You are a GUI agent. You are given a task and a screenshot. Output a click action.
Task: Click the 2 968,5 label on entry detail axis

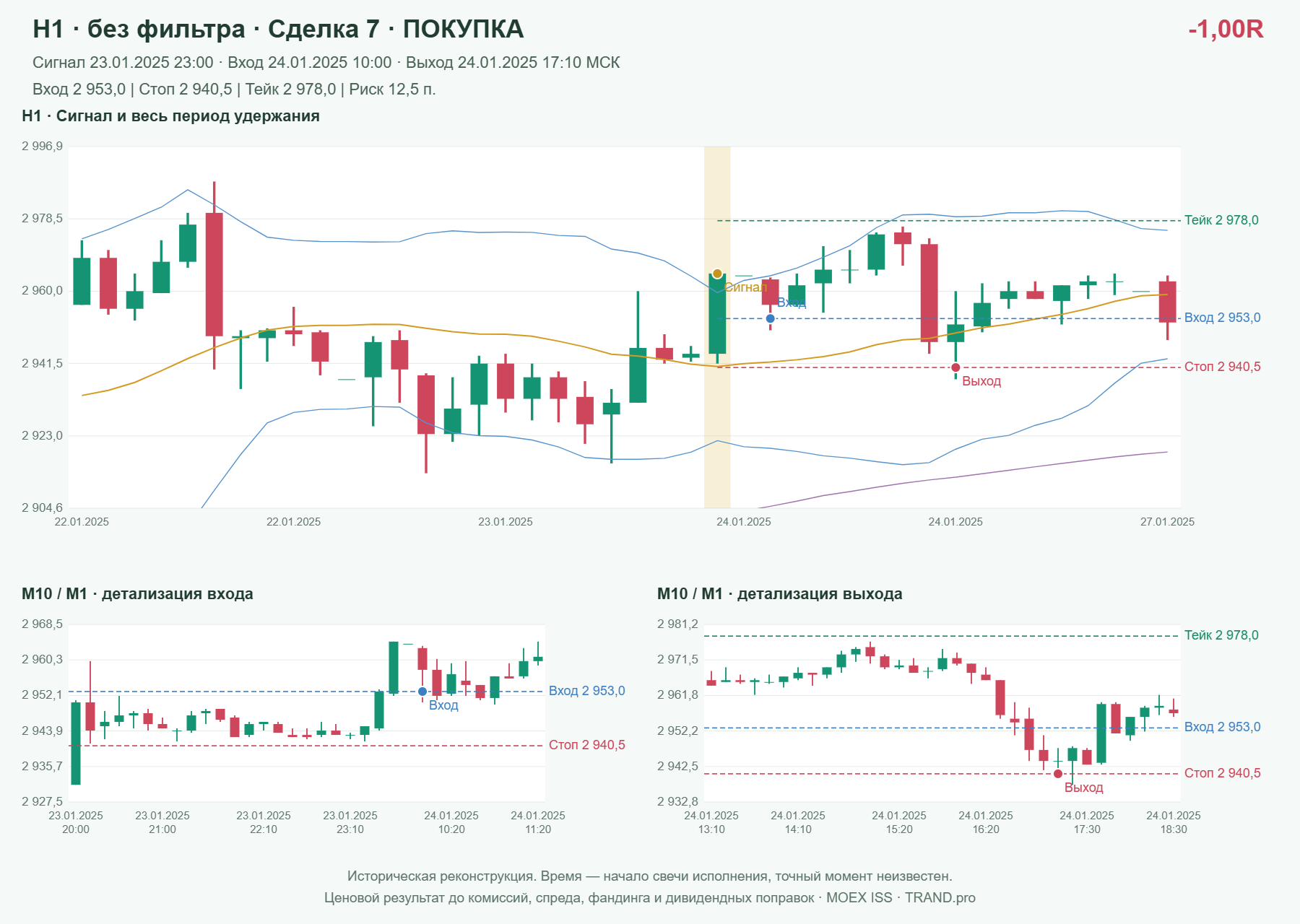(x=42, y=624)
